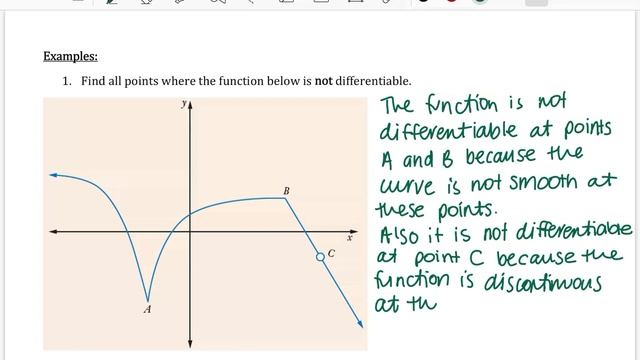This screenshot has height=360, width=640.
Task: Select point label "A" on the graph
Action: (x=147, y=309)
